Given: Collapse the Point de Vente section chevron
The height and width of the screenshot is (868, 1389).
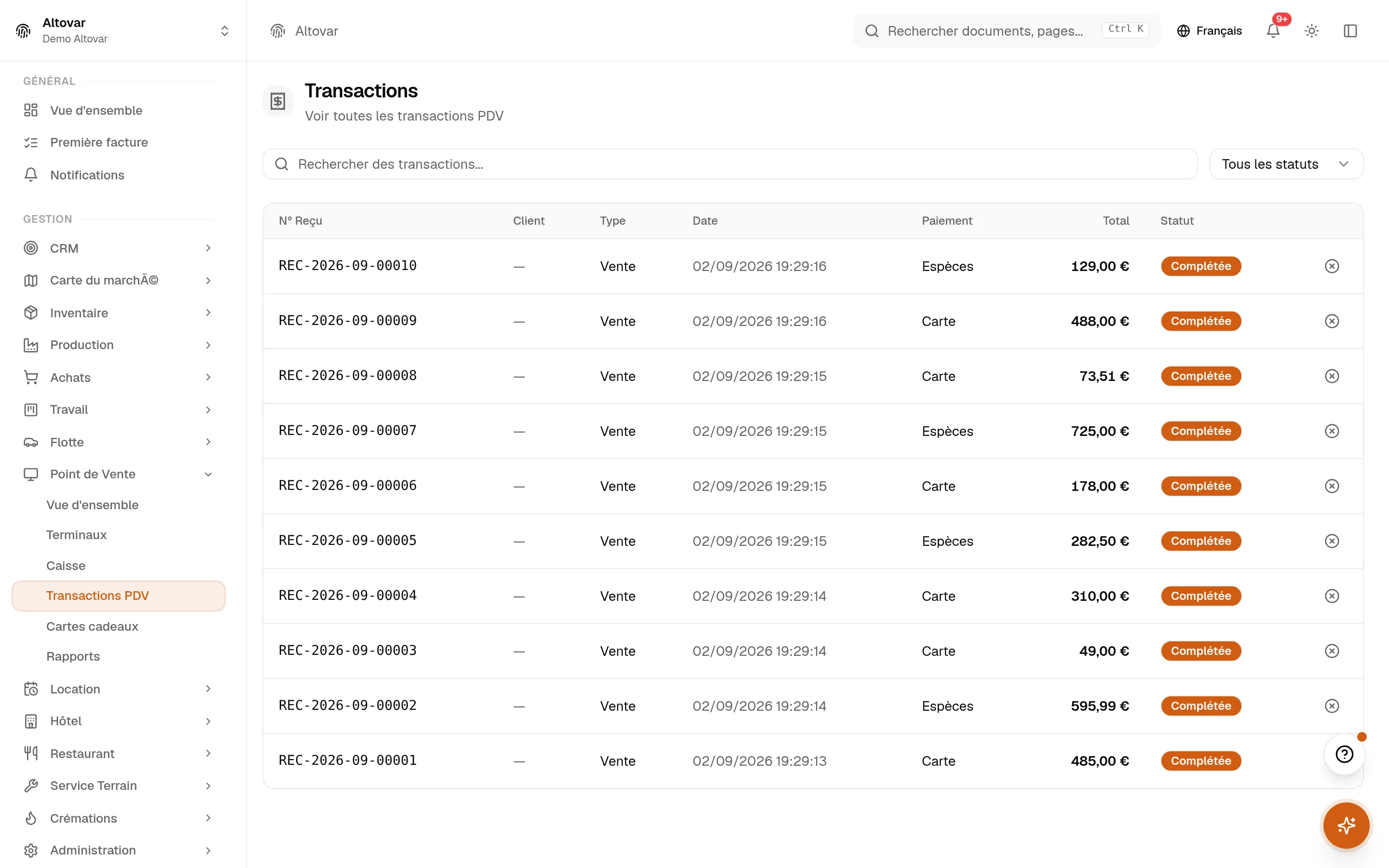Looking at the screenshot, I should point(208,474).
